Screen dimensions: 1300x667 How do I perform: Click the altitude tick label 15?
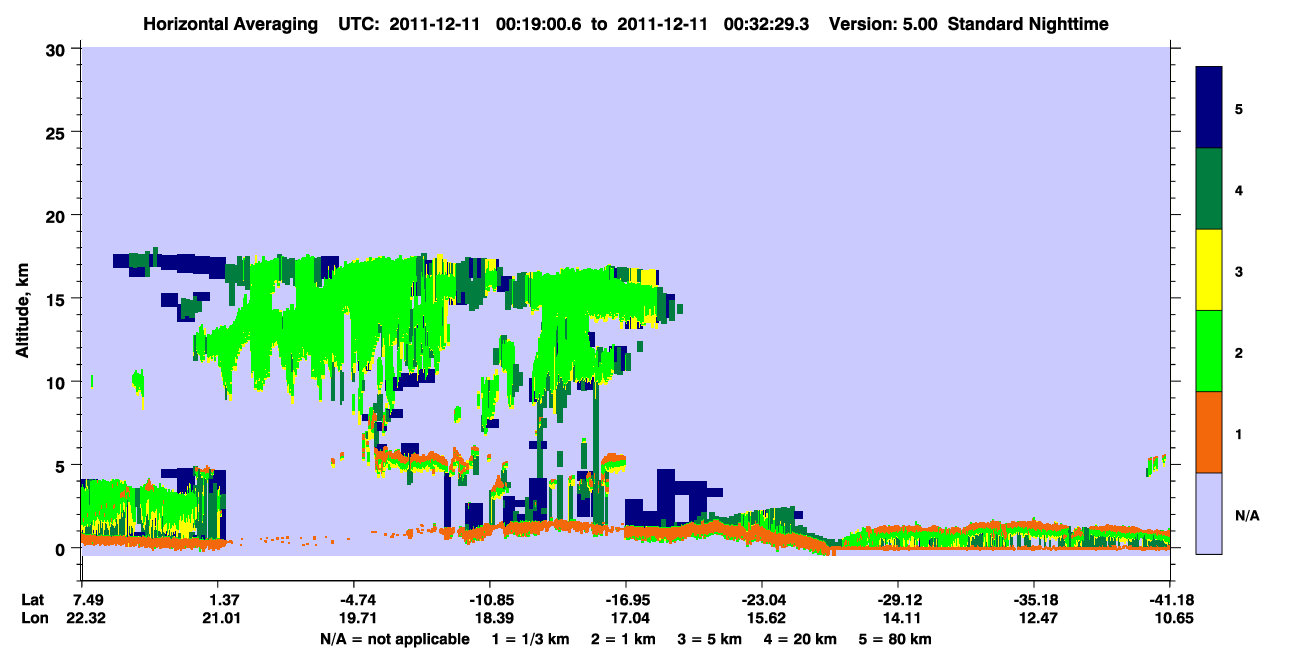click(58, 298)
